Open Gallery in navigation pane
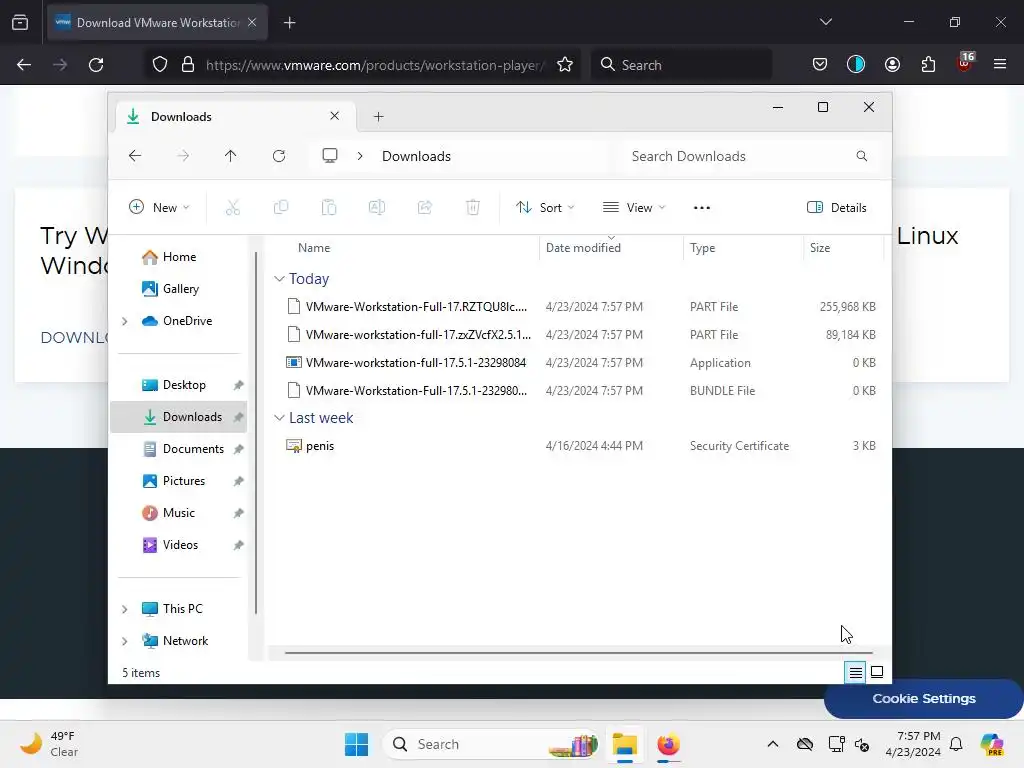 (178, 289)
